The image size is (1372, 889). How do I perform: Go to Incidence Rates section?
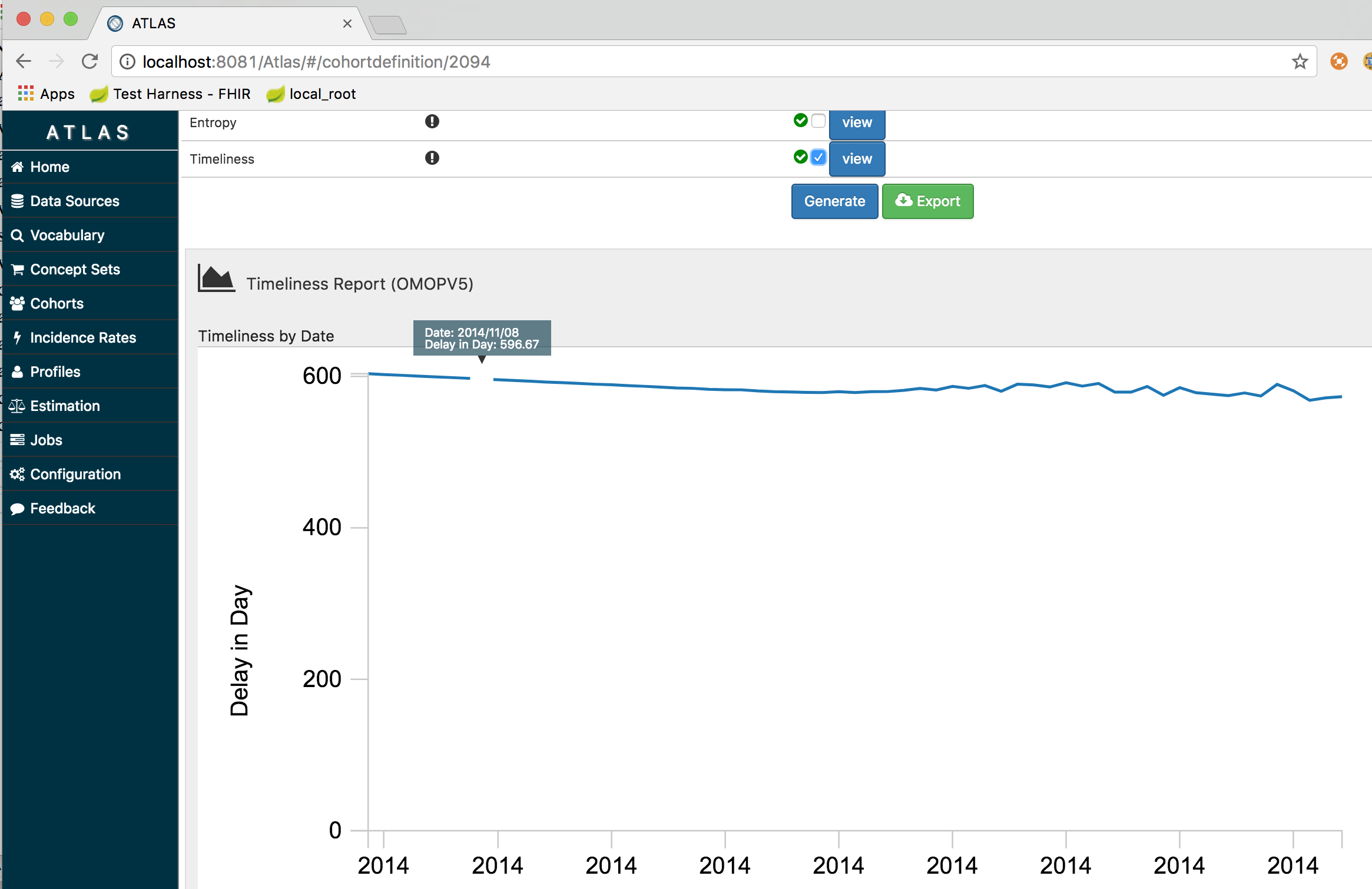[x=82, y=337]
